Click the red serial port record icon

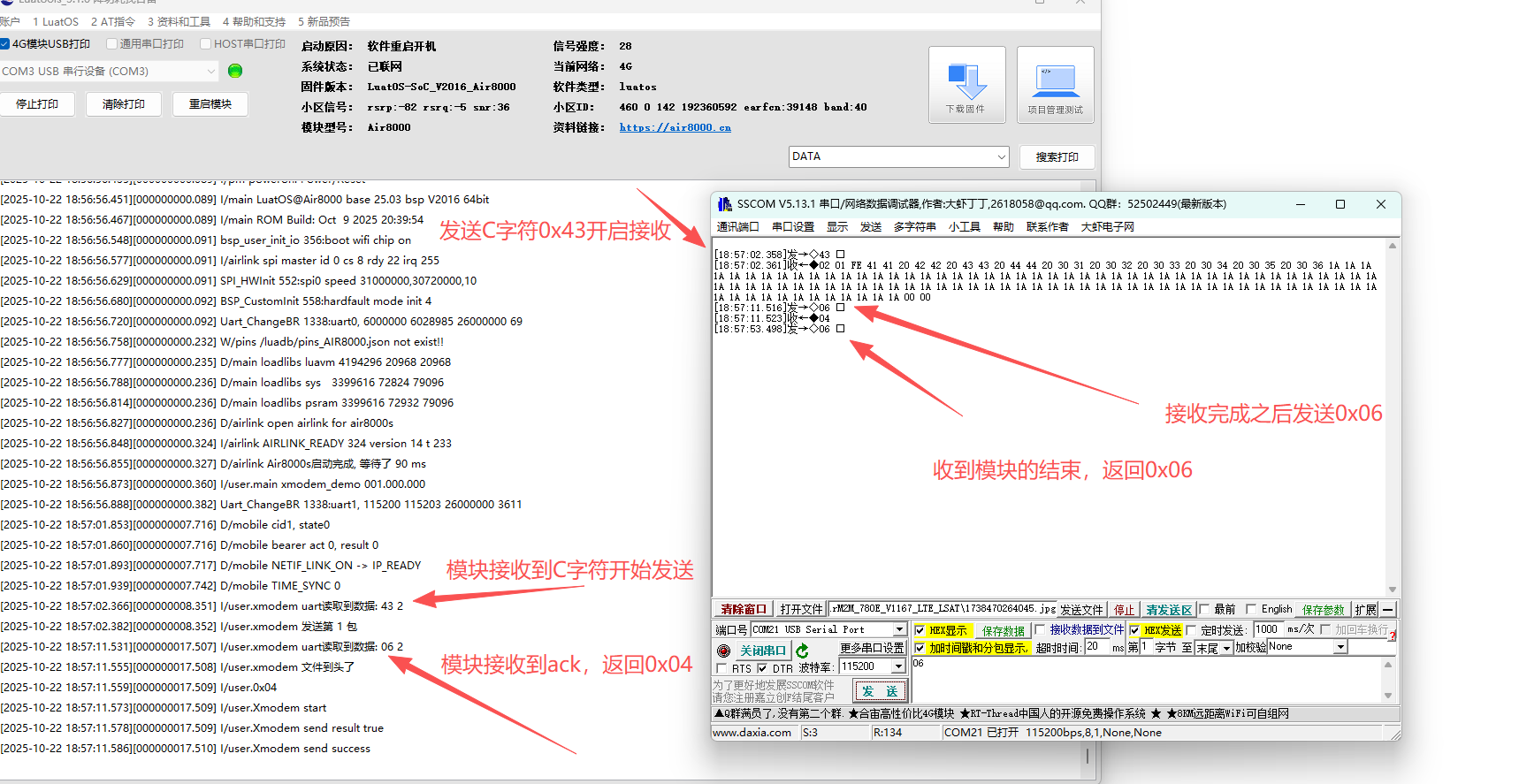pos(724,651)
